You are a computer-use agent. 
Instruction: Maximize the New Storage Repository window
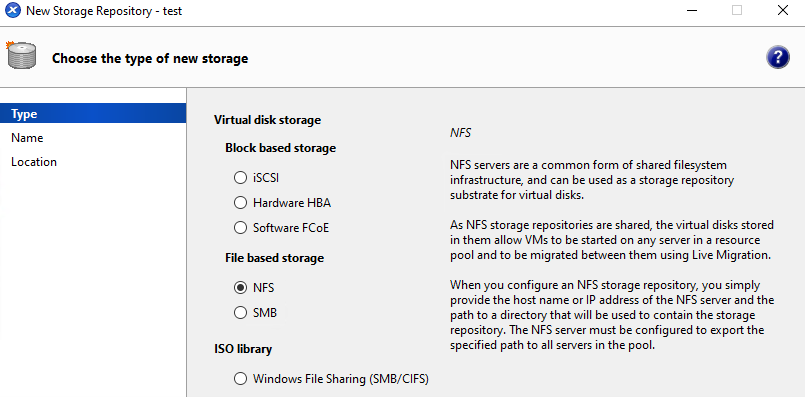point(737,10)
